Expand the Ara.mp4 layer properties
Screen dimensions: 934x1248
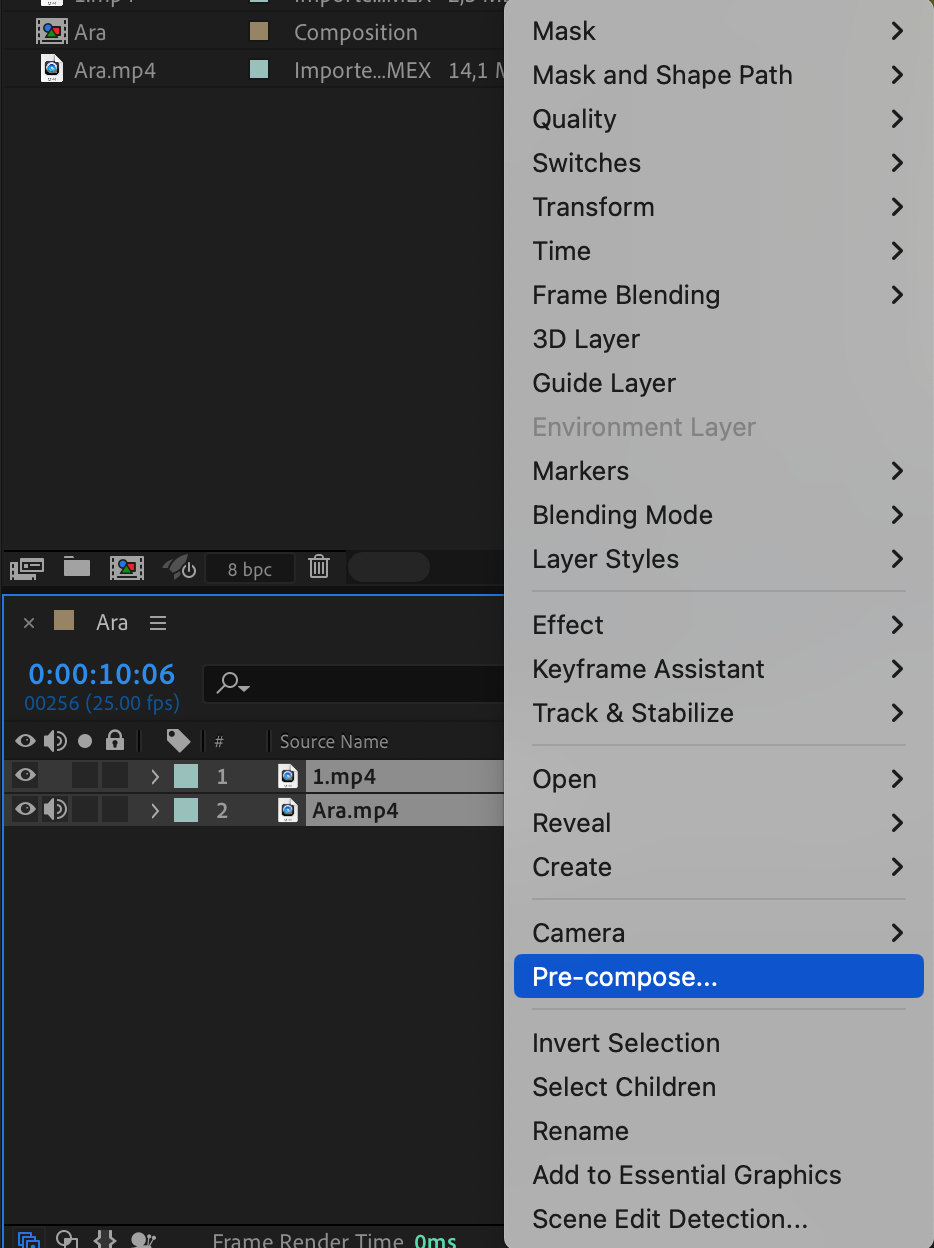click(155, 810)
